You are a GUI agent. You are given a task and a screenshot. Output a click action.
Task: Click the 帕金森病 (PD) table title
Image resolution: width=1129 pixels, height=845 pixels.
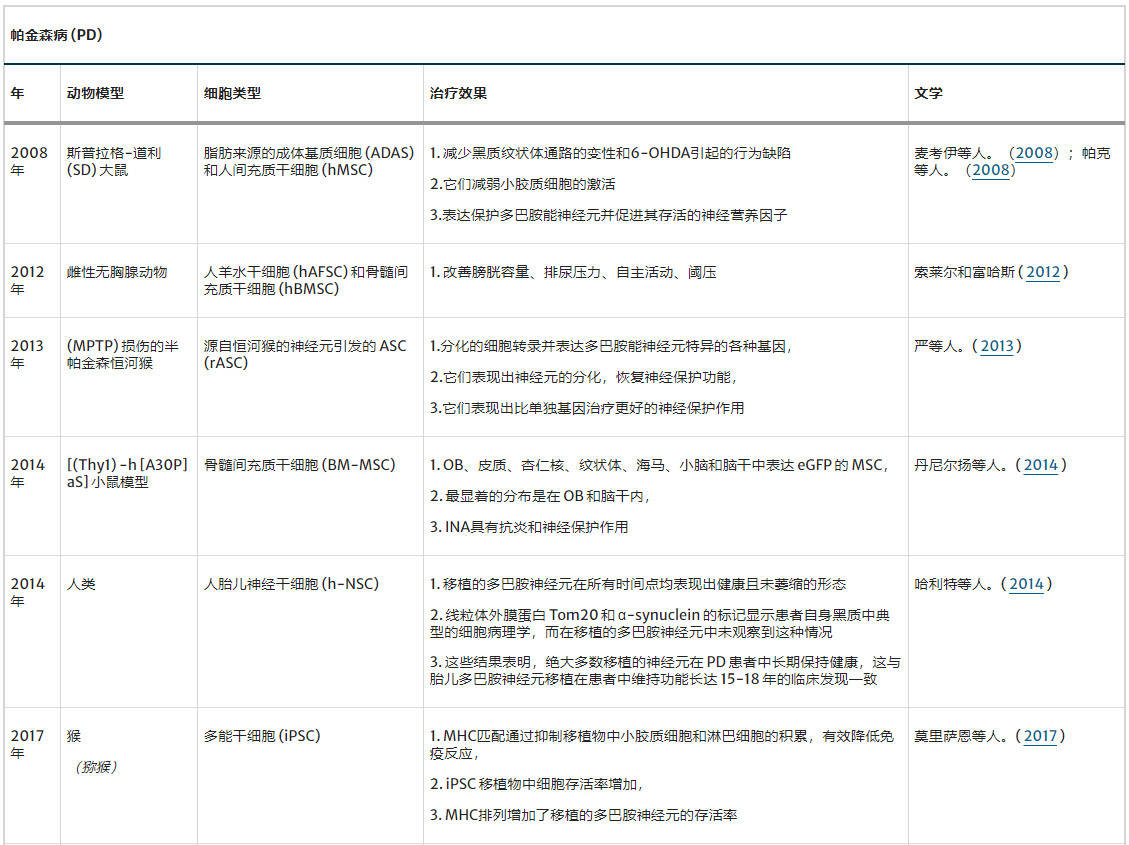pos(56,35)
